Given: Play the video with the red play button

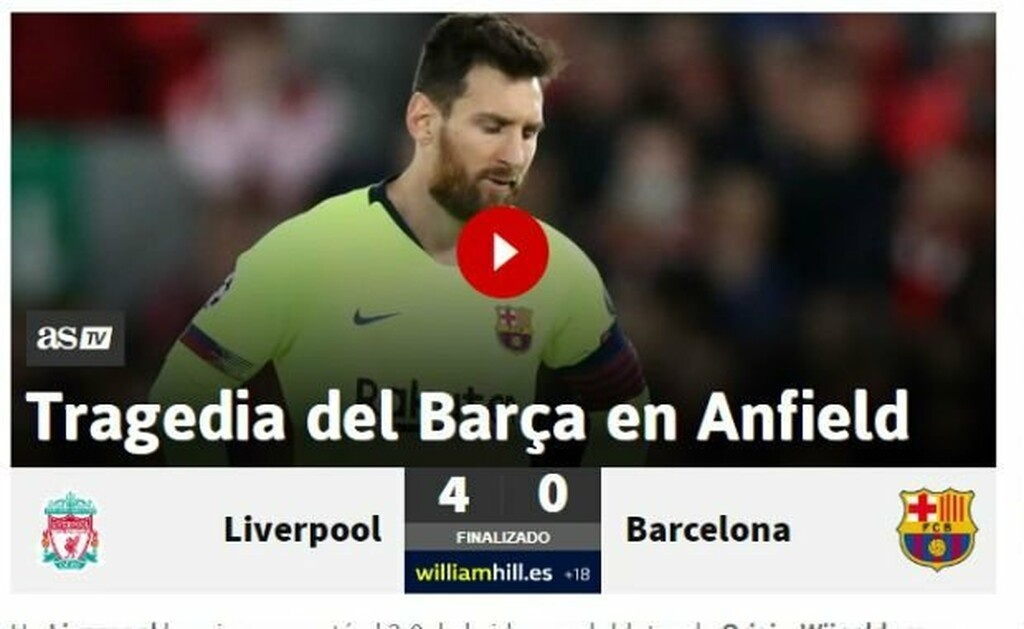Looking at the screenshot, I should pos(502,252).
